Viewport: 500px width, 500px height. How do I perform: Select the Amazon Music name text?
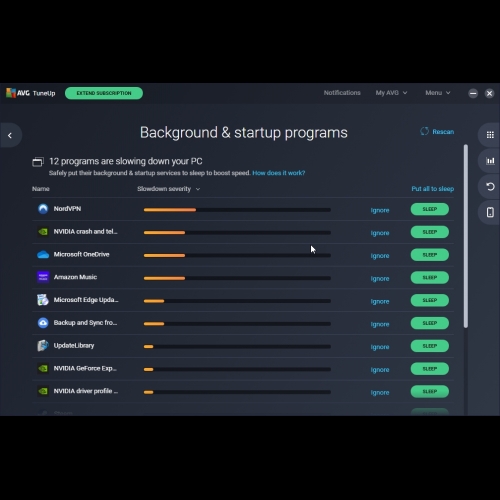75,277
